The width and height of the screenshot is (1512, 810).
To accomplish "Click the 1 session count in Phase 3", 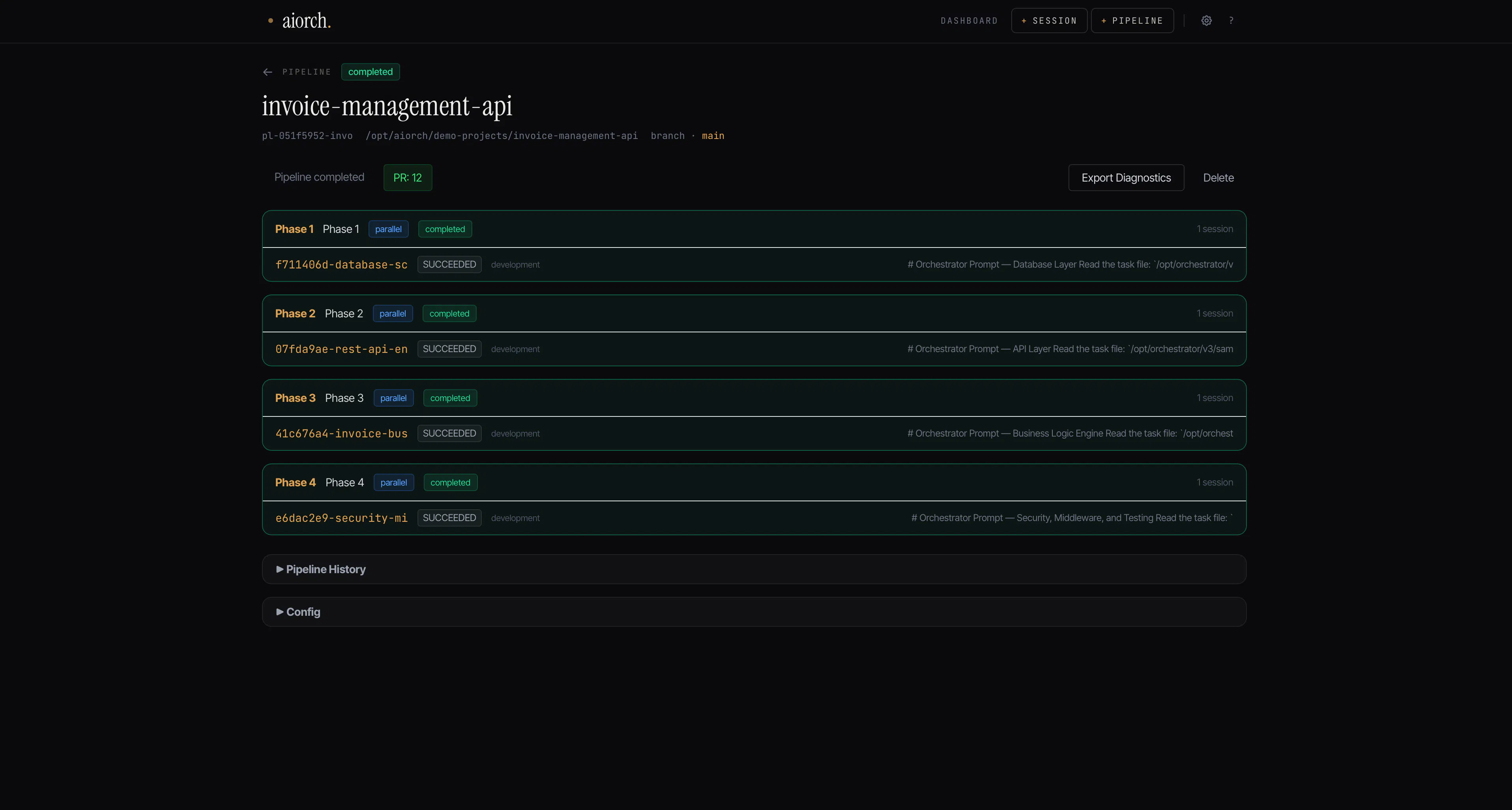I will tap(1215, 398).
